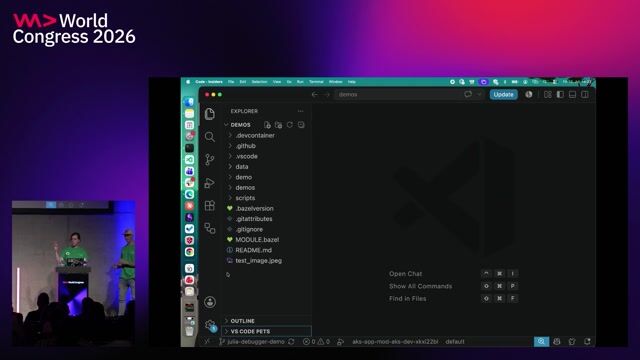
Task: Click julia-debugger-demo branch in status bar
Action: coord(252,342)
